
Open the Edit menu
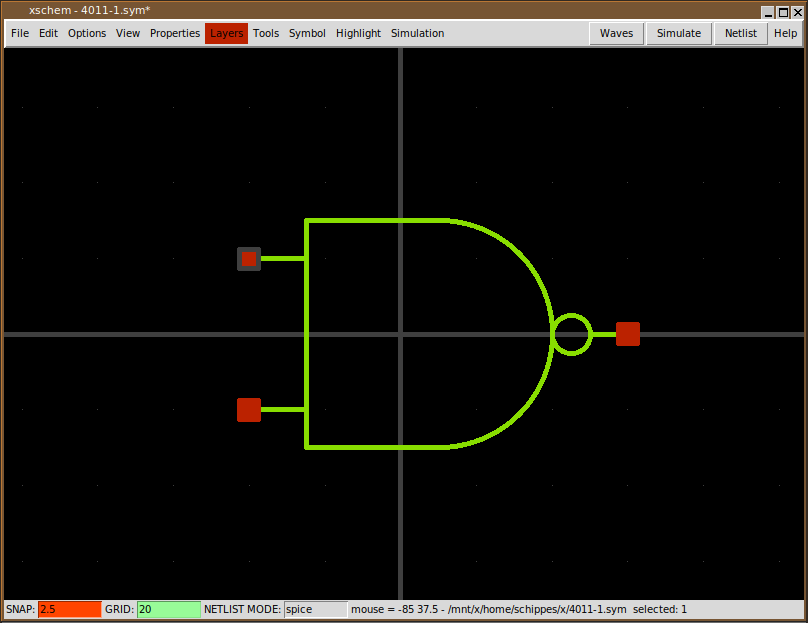(x=48, y=33)
